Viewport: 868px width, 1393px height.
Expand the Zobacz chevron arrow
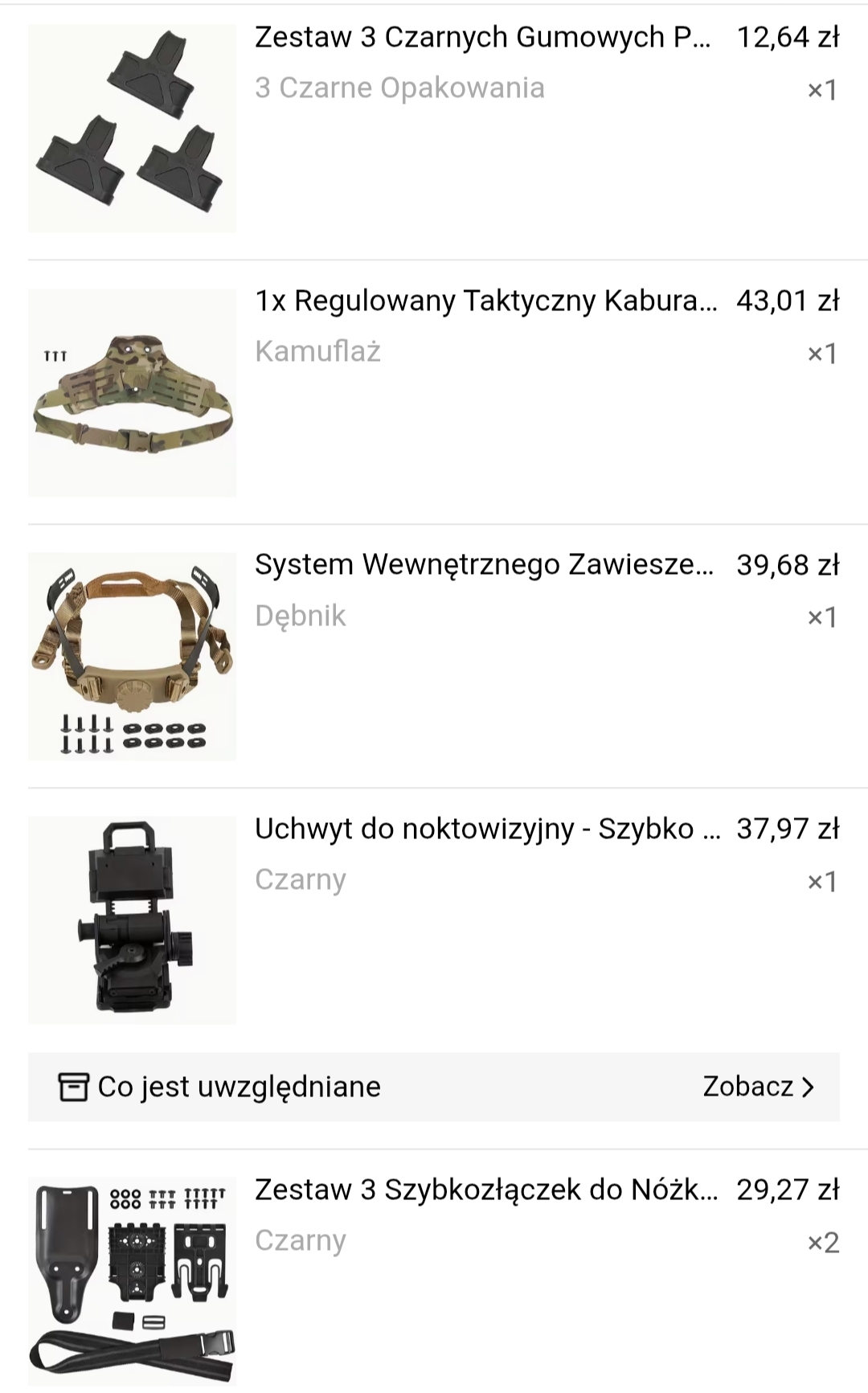[x=809, y=1087]
